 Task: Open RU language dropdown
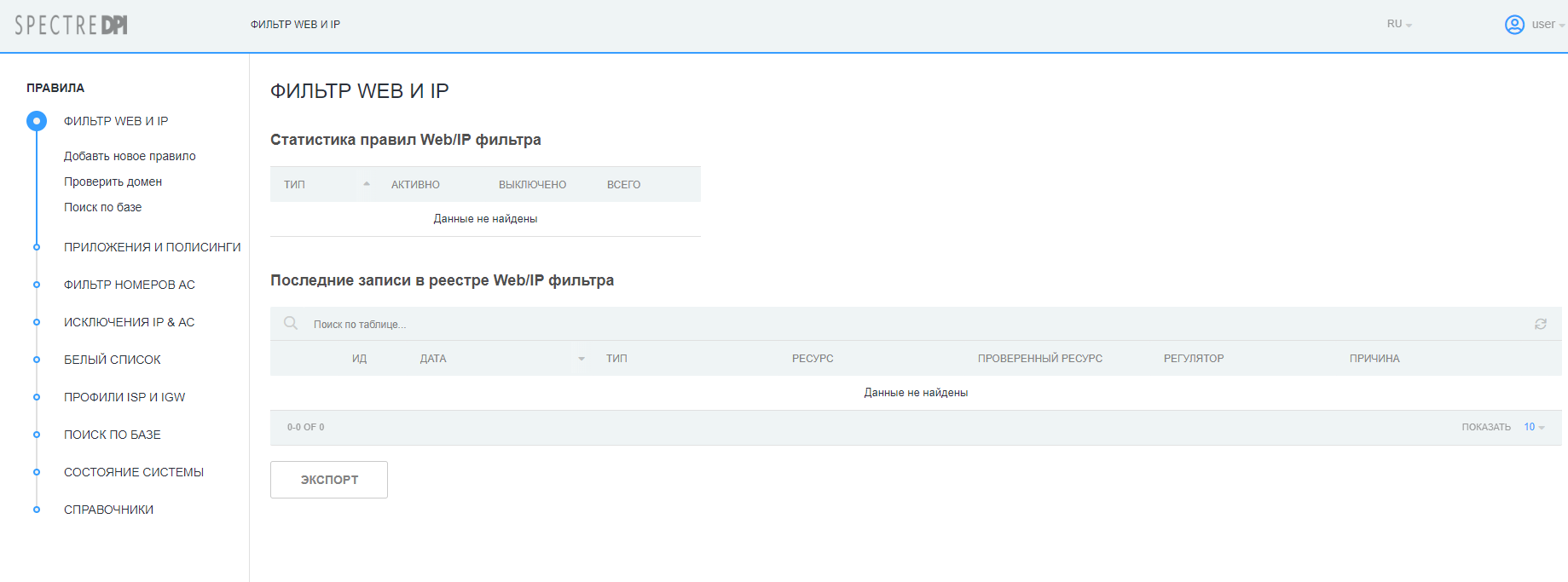[x=1398, y=25]
